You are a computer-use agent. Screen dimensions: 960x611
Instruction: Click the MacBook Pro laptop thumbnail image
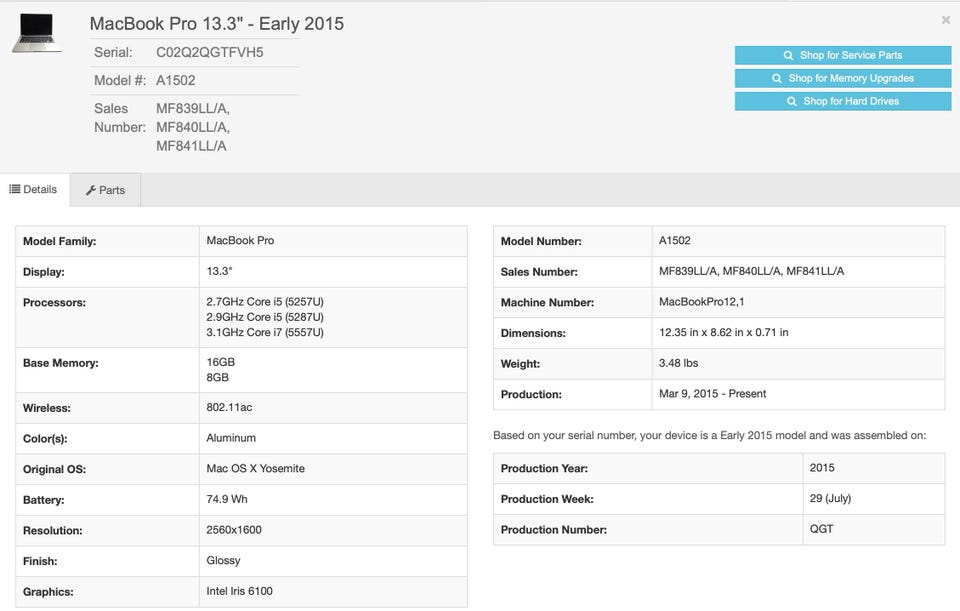[x=37, y=33]
